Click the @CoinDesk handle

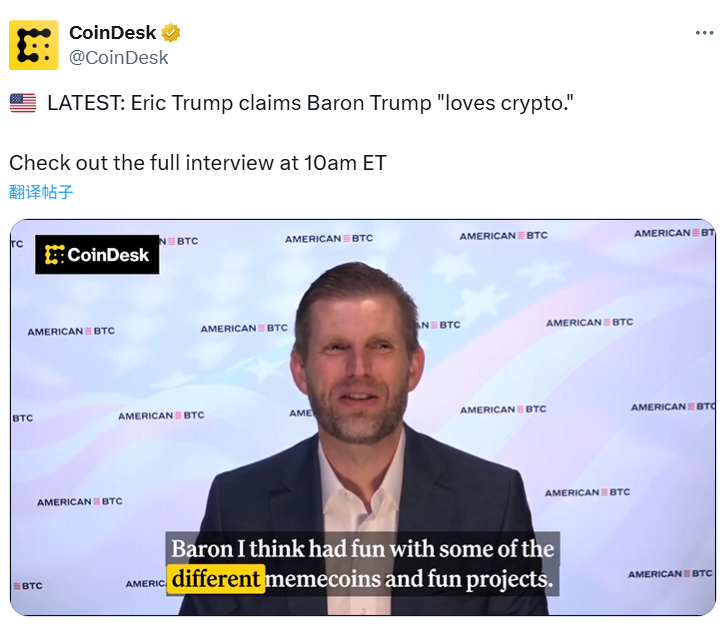pos(118,57)
